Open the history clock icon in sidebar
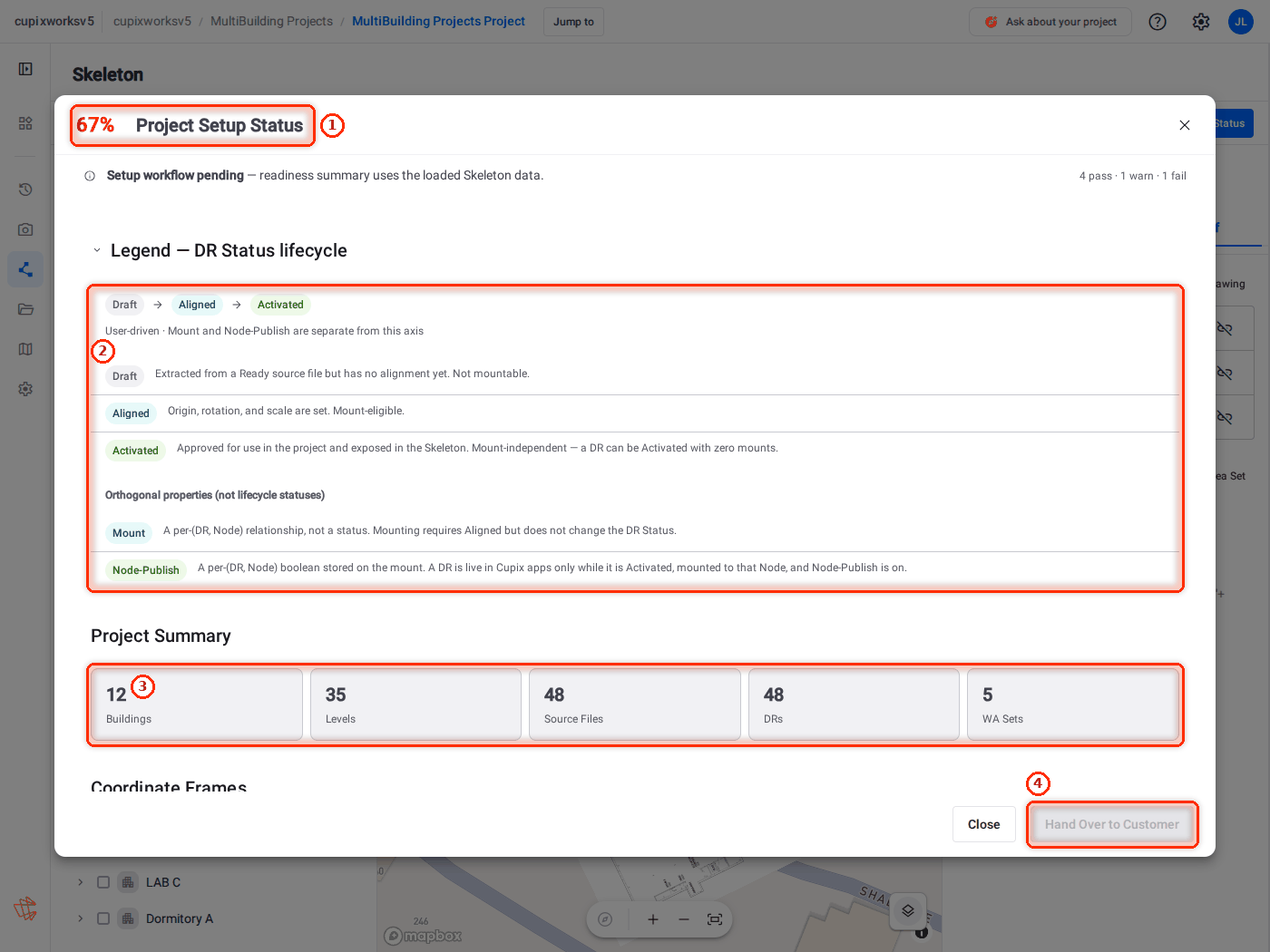Screen dimensions: 1270x952 pos(25,189)
